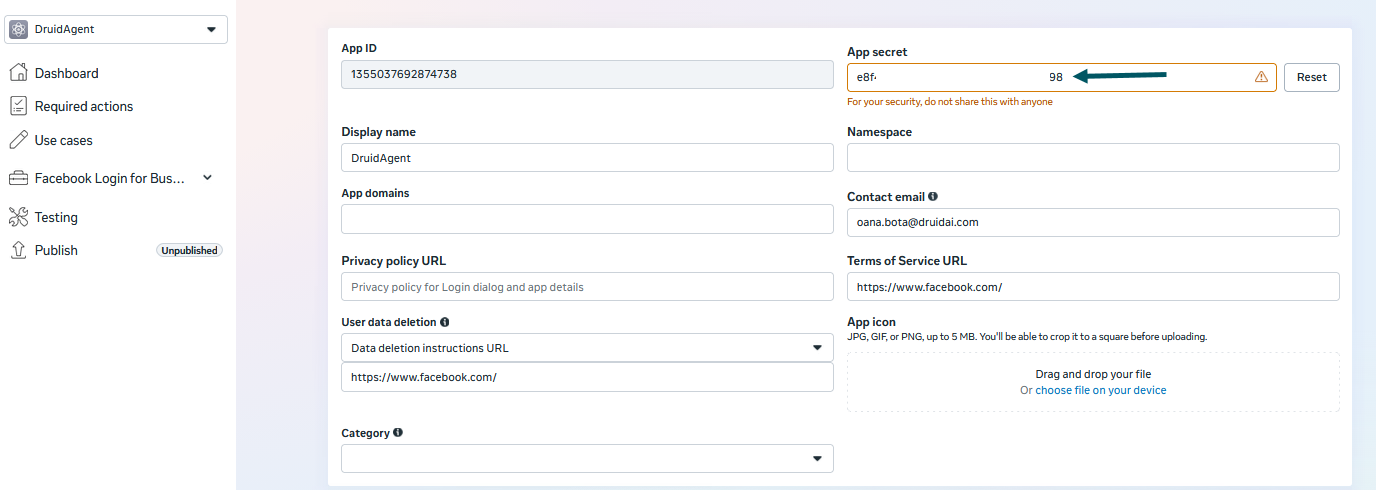Image resolution: width=1376 pixels, height=490 pixels.
Task: Click the Privacy policy URL field
Action: point(587,286)
